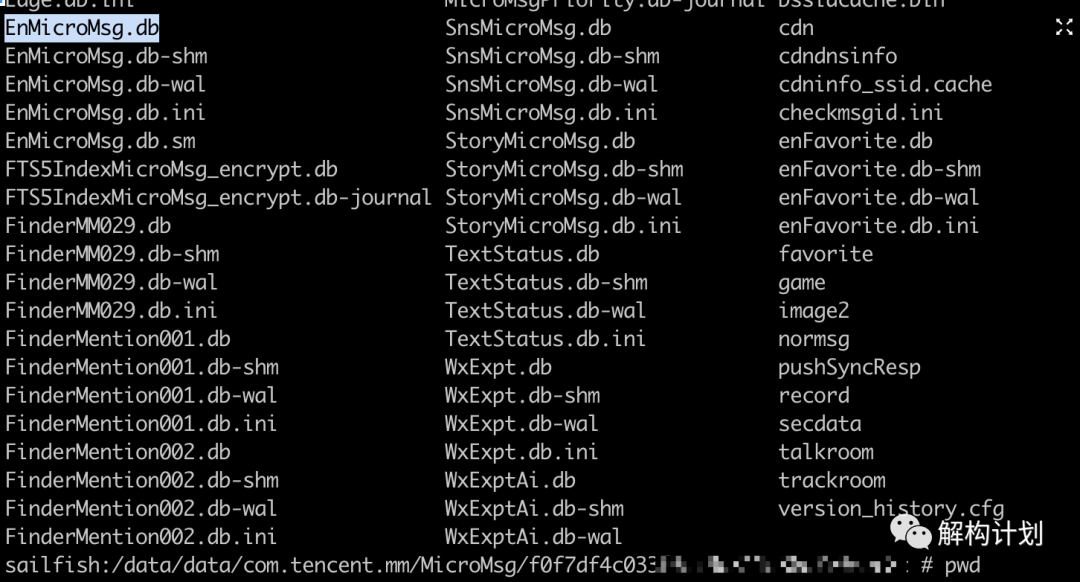Click the SnsMicroMsg.db file name

pos(528,28)
